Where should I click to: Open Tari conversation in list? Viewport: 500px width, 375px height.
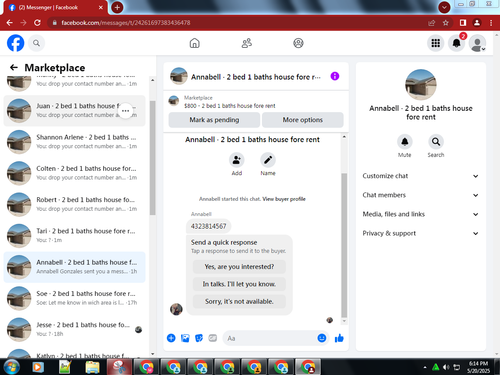click(74, 236)
